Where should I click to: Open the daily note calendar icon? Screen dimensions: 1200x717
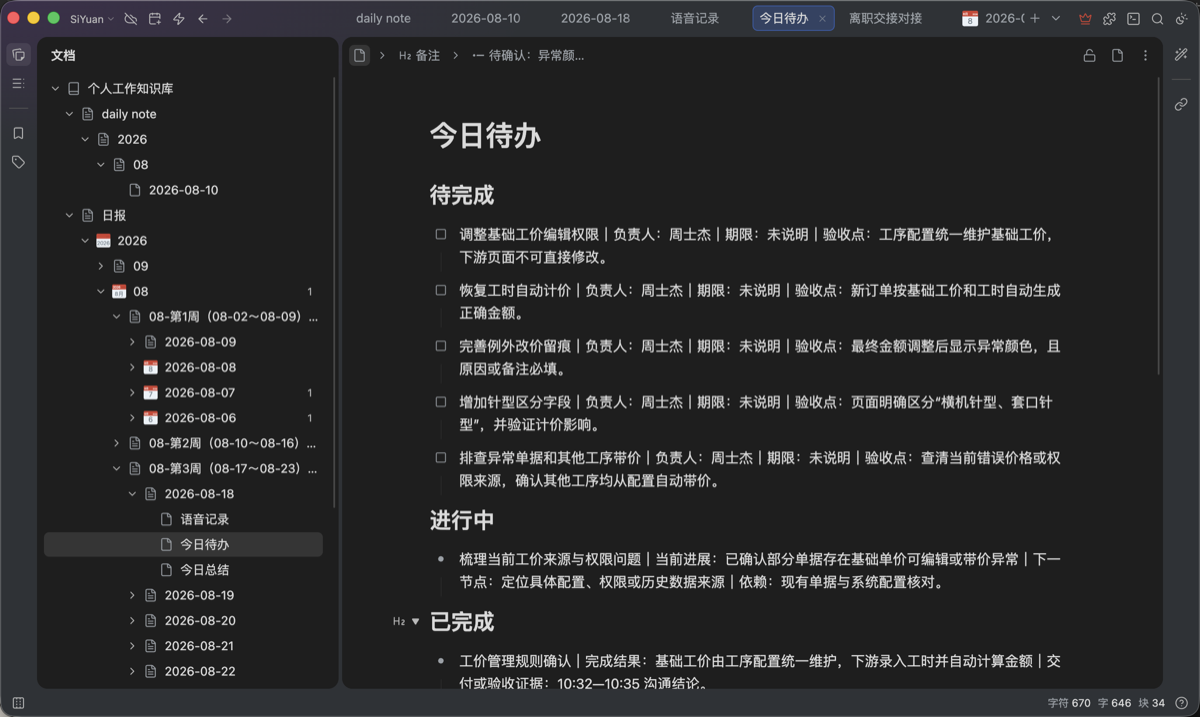coord(155,19)
